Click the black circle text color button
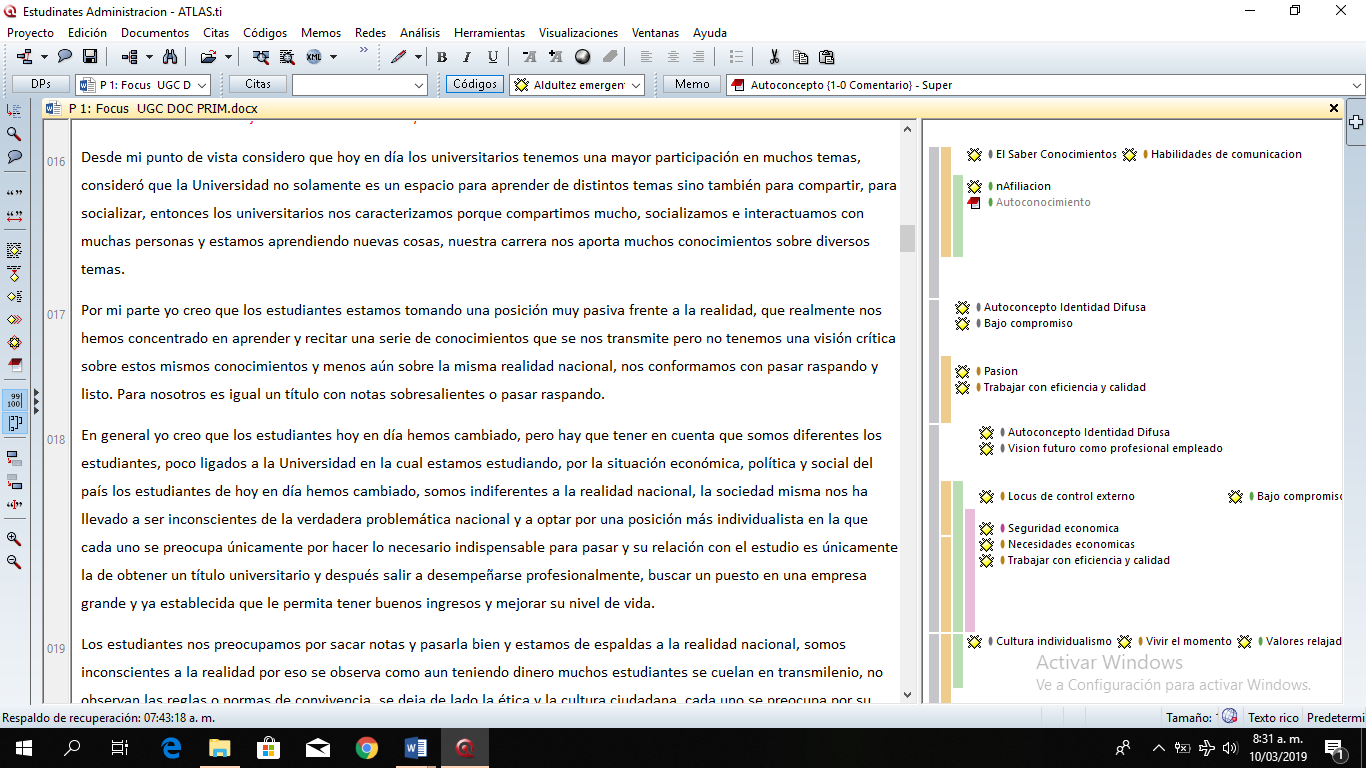The width and height of the screenshot is (1366, 768). pos(582,57)
